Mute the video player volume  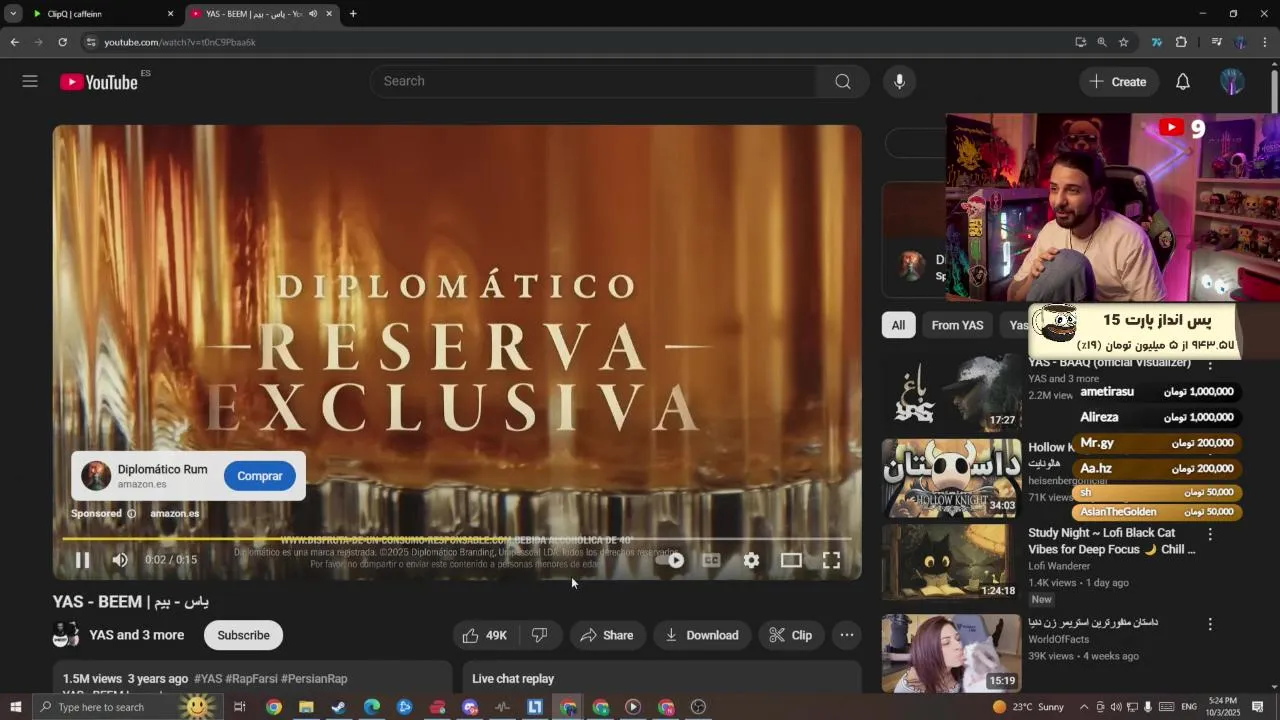point(120,560)
